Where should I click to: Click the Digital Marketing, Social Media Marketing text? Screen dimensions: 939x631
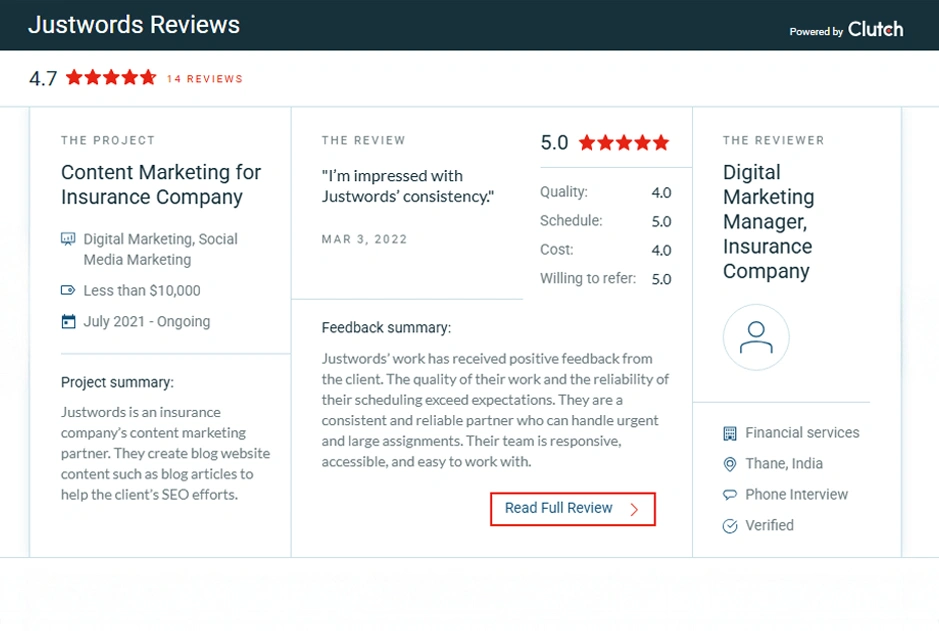coord(160,249)
